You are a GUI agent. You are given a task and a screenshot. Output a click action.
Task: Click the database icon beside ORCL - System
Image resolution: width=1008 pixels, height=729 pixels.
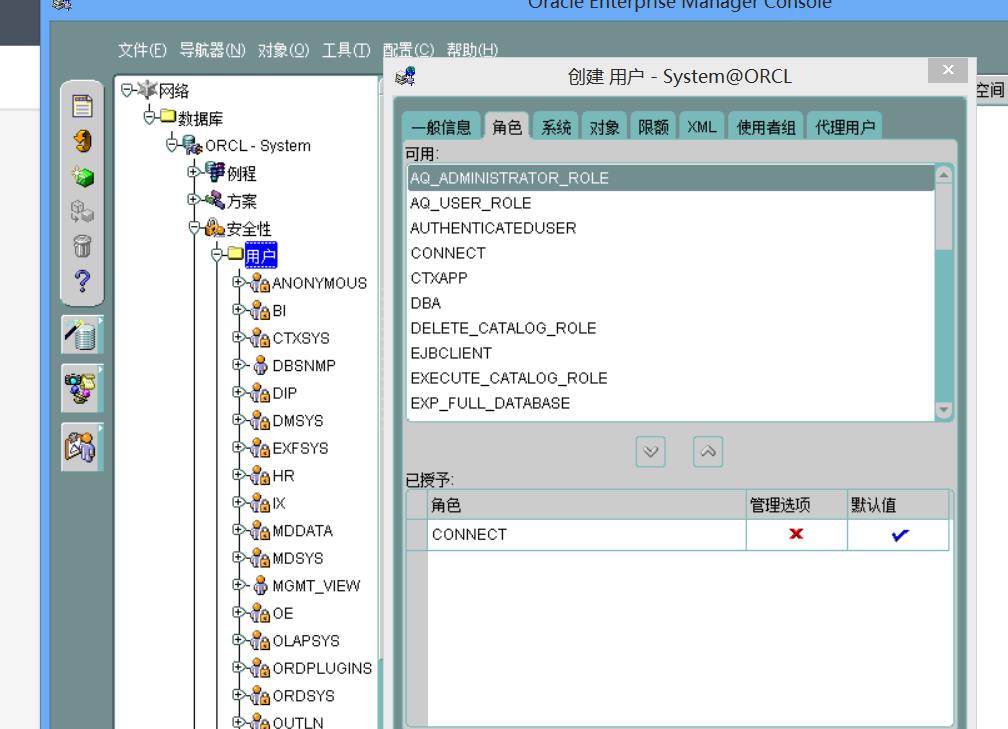pos(192,145)
